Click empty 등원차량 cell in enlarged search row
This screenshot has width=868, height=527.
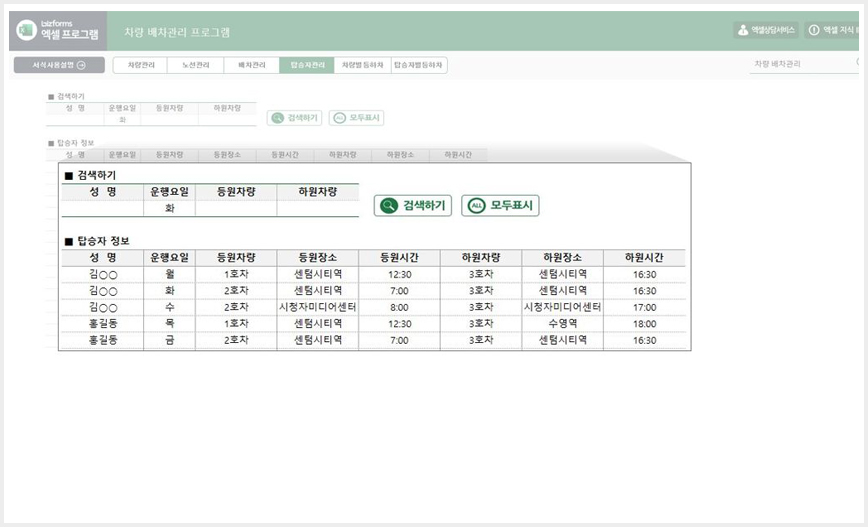(236, 208)
